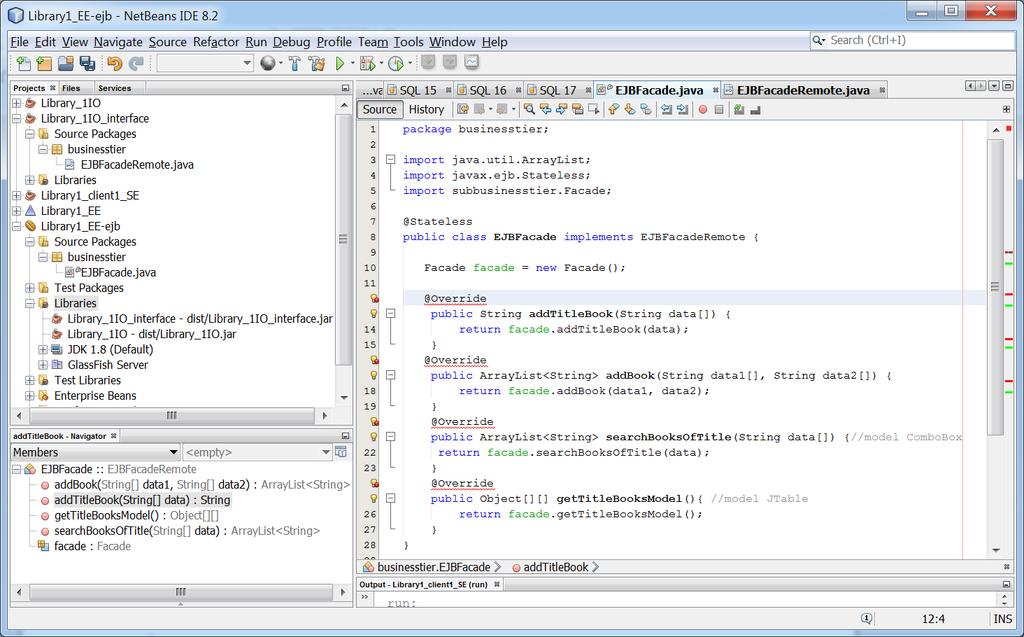This screenshot has height=637, width=1024.
Task: Expand the JDK 1.8 (Default) library node
Action: coord(43,350)
